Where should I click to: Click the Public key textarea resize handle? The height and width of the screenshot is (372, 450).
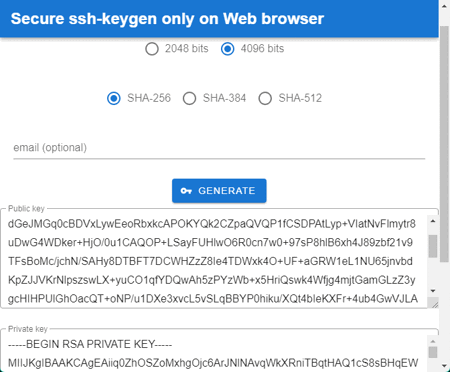click(x=435, y=304)
